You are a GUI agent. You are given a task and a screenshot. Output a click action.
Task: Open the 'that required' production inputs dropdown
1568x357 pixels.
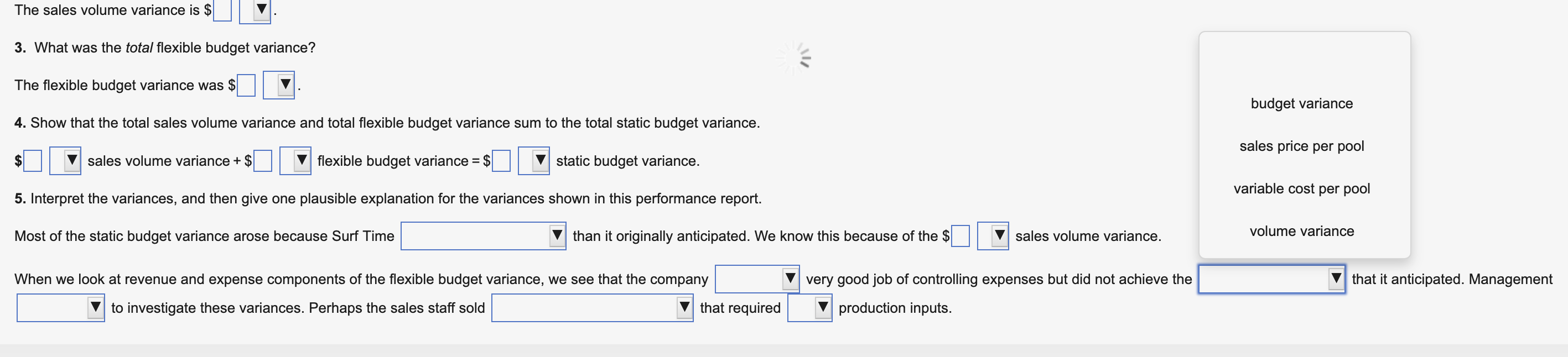point(809,307)
